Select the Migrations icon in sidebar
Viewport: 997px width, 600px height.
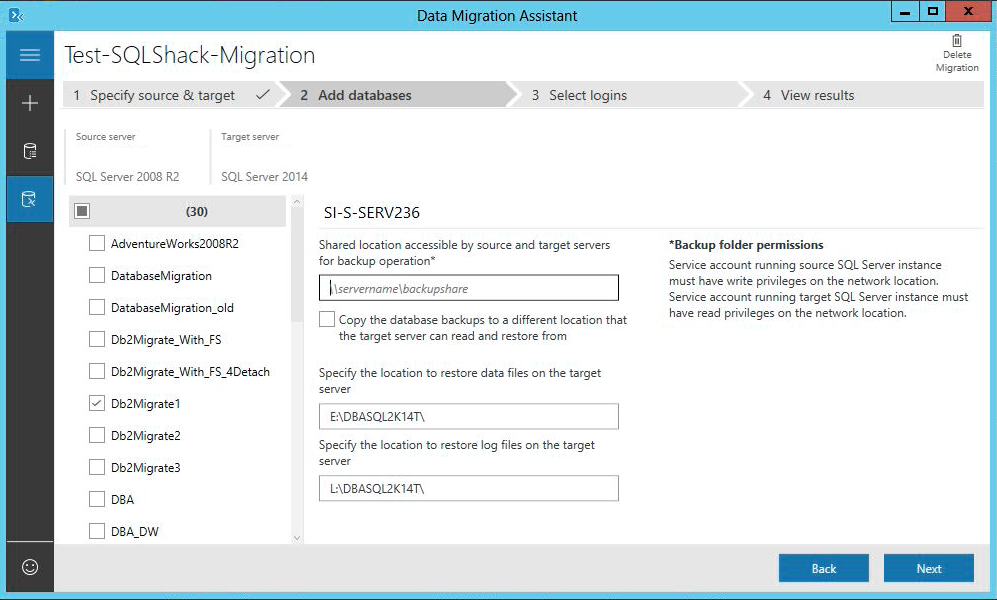click(x=30, y=200)
